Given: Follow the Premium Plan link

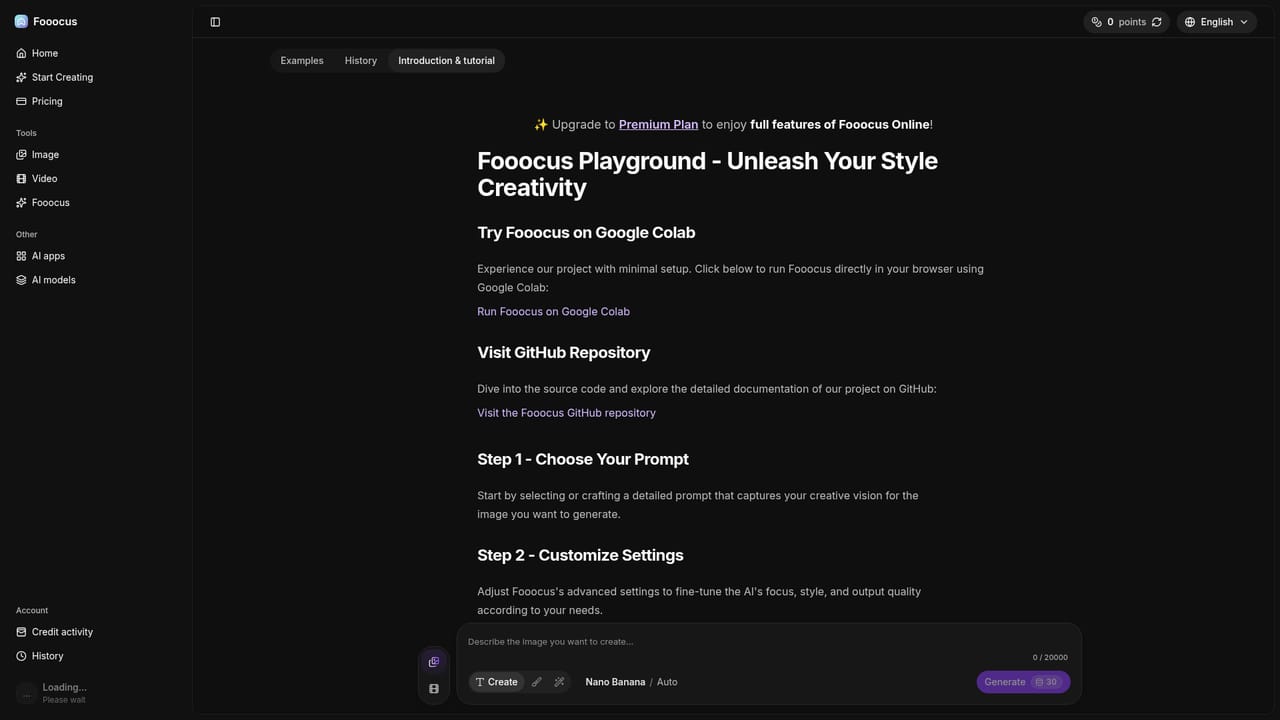Looking at the screenshot, I should point(658,125).
